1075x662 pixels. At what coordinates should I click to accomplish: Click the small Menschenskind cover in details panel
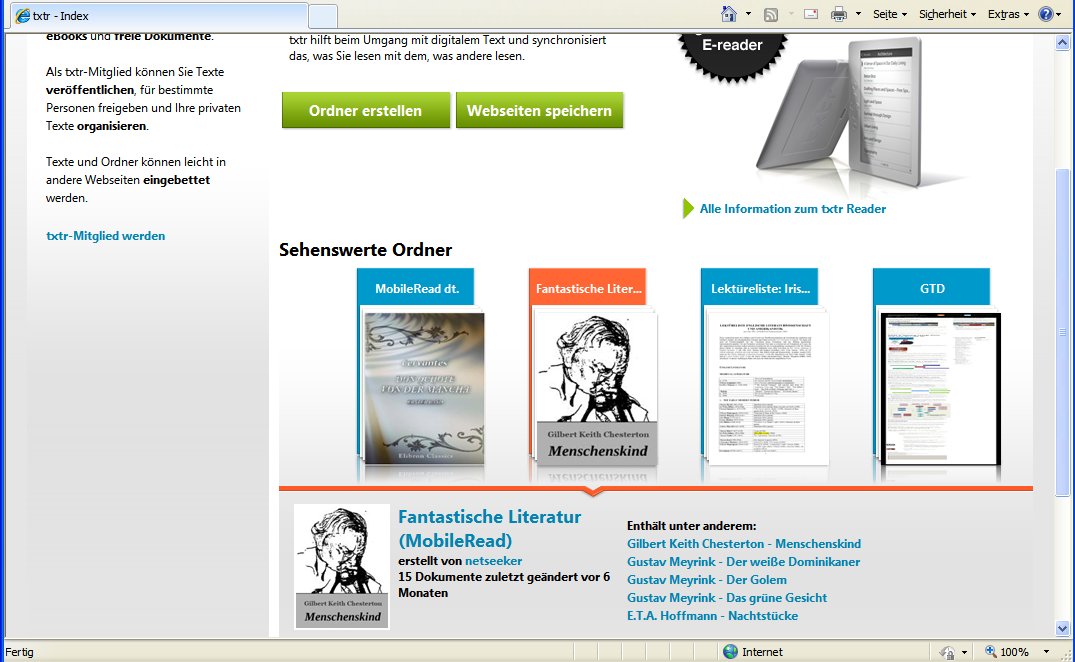point(342,567)
